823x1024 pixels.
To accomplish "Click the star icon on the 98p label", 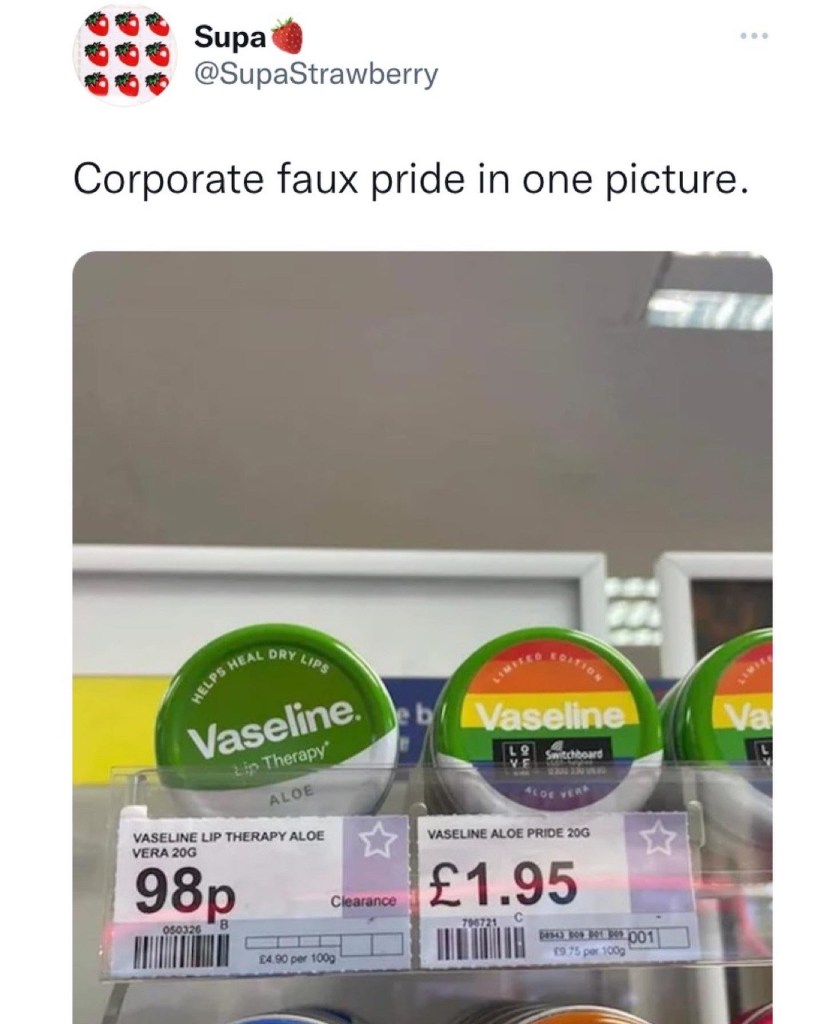I will (376, 840).
